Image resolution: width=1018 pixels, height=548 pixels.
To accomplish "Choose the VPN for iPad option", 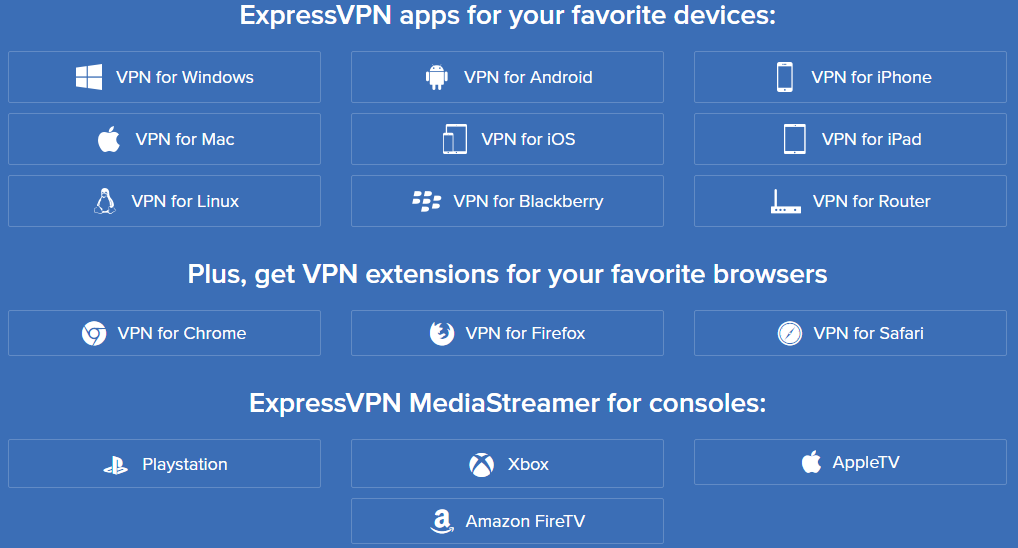I will tap(850, 139).
